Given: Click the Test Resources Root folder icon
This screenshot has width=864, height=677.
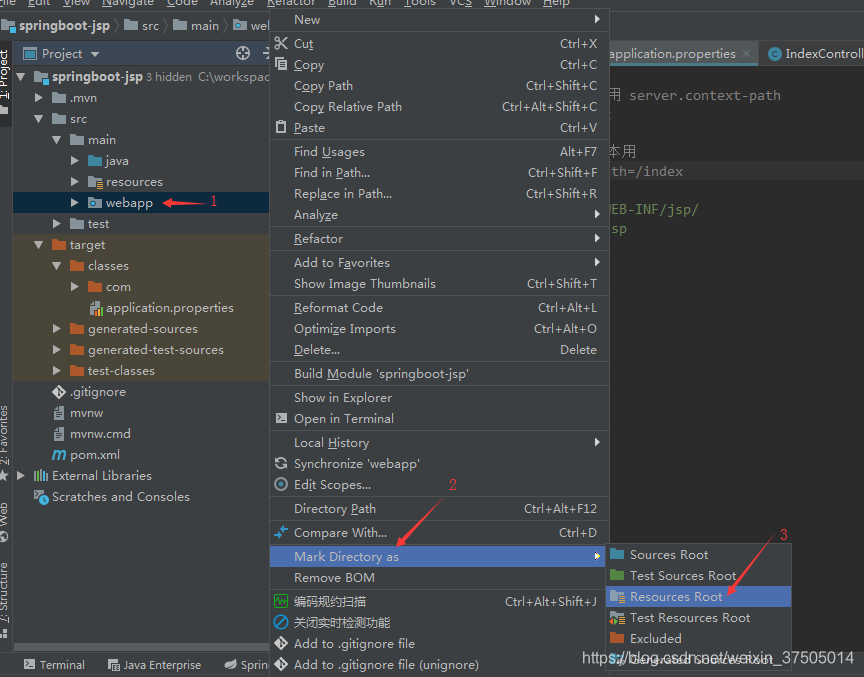Looking at the screenshot, I should [x=617, y=618].
